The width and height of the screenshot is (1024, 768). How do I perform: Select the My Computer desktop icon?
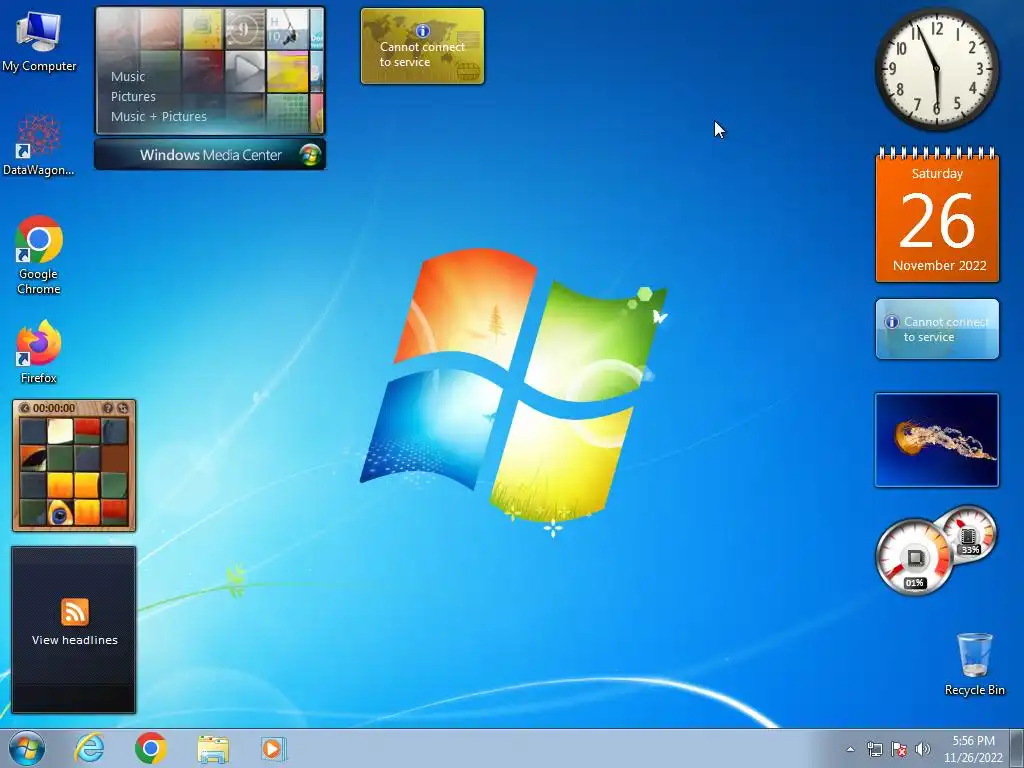(x=39, y=42)
